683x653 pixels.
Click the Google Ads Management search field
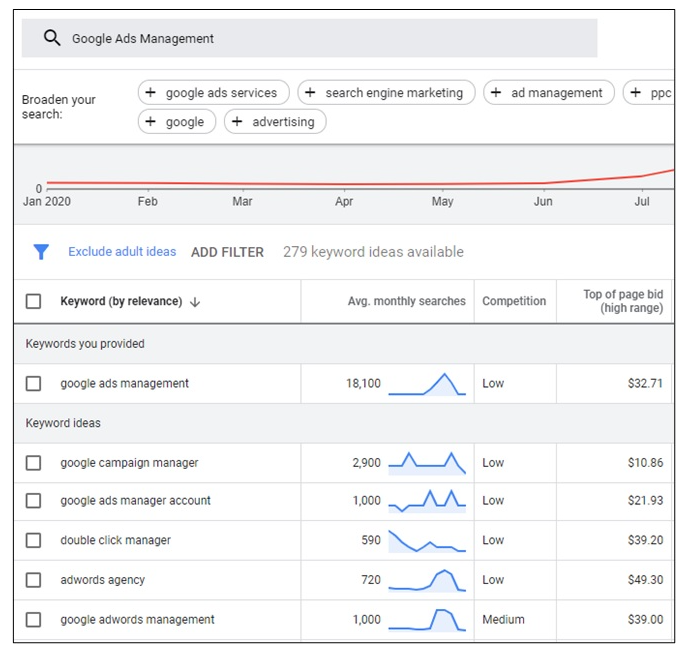coord(309,38)
